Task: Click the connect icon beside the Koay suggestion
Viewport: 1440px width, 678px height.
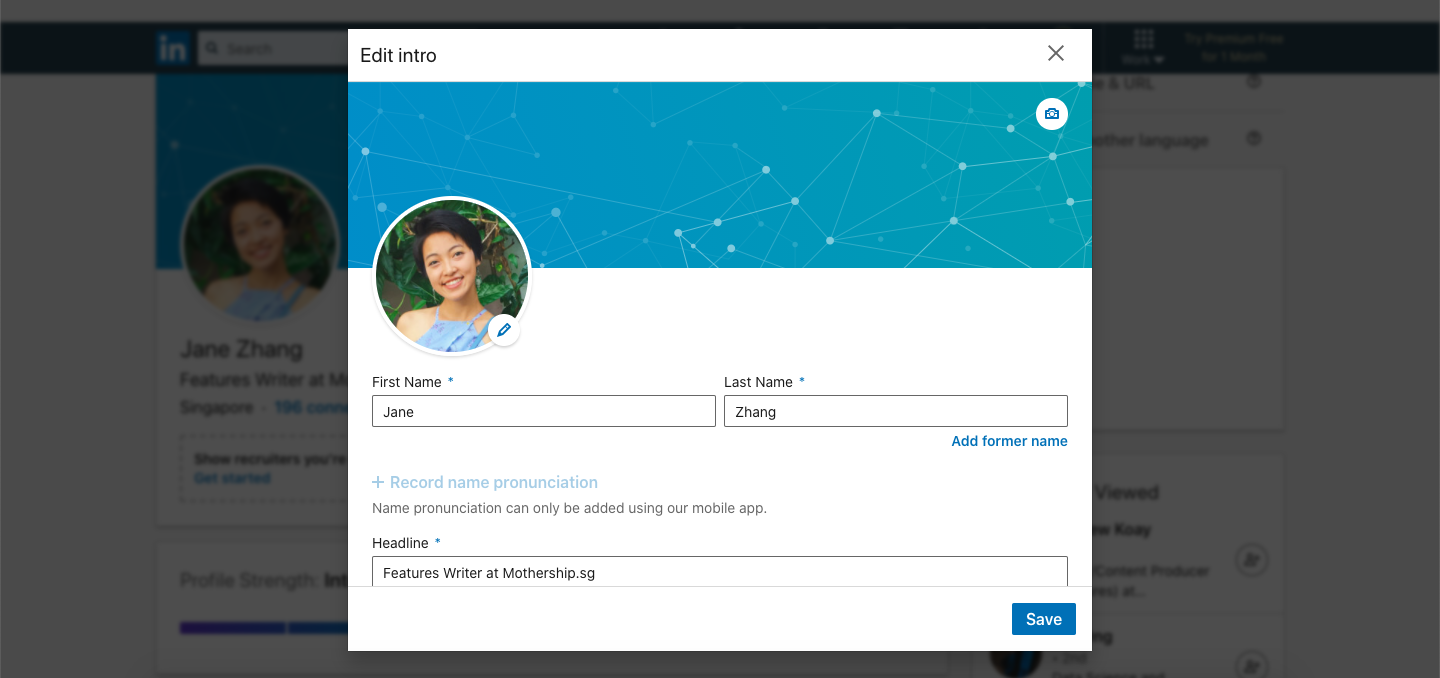Action: [x=1252, y=560]
